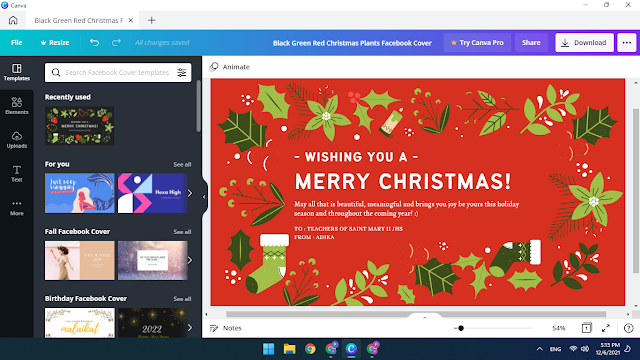Enter fullscreen present mode
The height and width of the screenshot is (360, 640).
click(606, 328)
